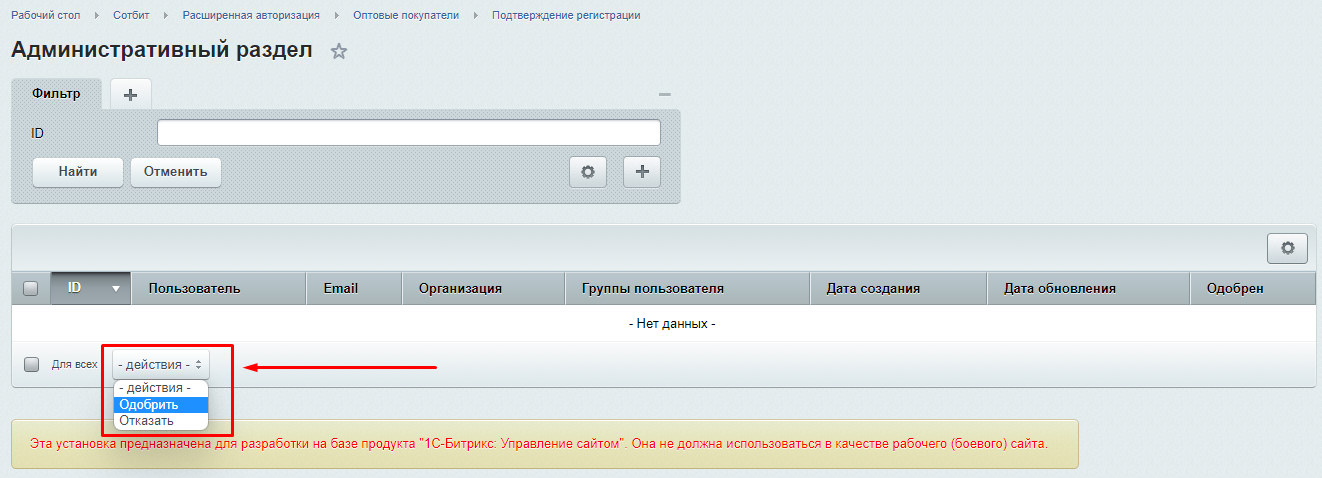
Task: Expand breadcrumb arrow after Рабочий стол
Action: [97, 16]
